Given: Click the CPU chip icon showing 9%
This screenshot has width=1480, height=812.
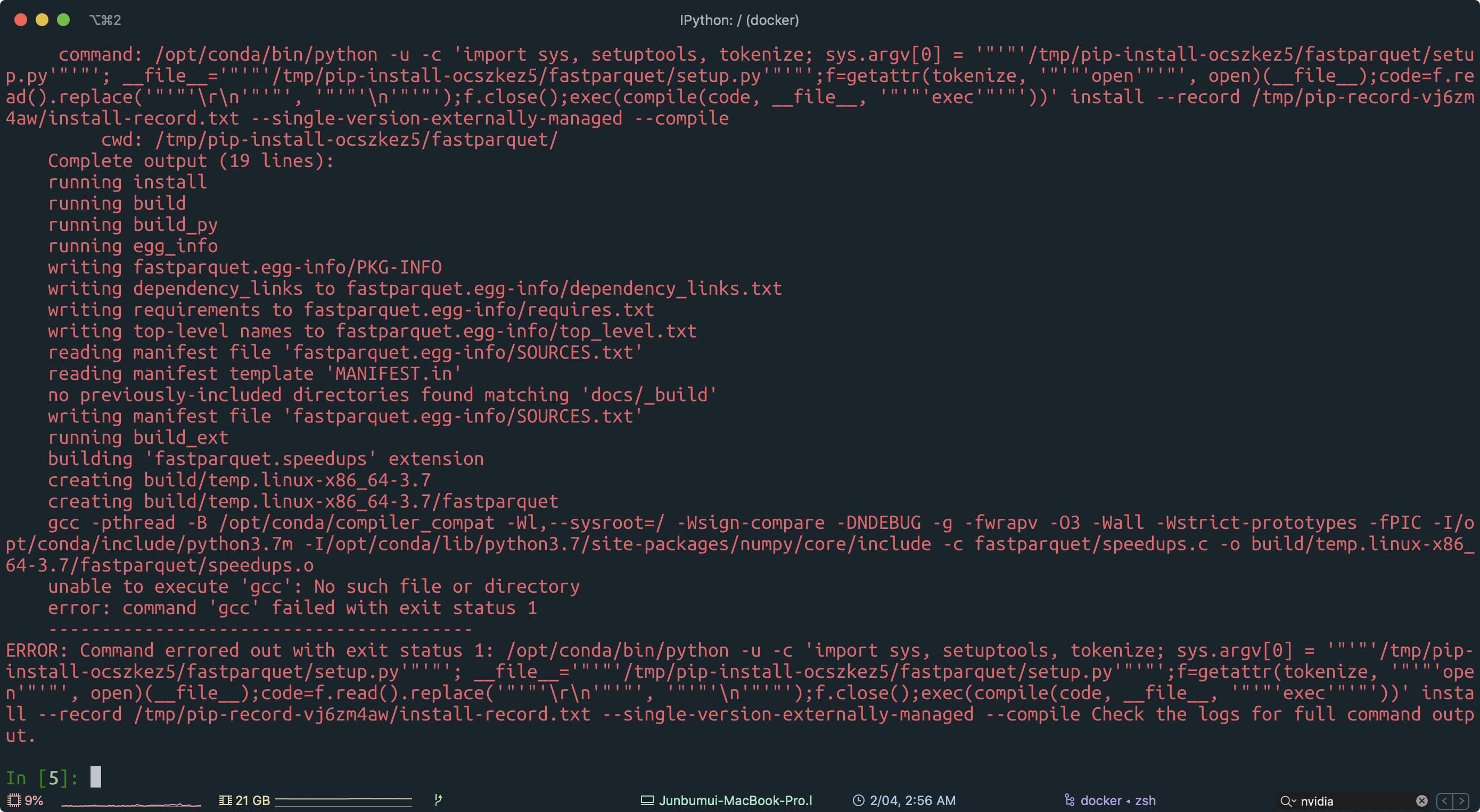Looking at the screenshot, I should 14,800.
